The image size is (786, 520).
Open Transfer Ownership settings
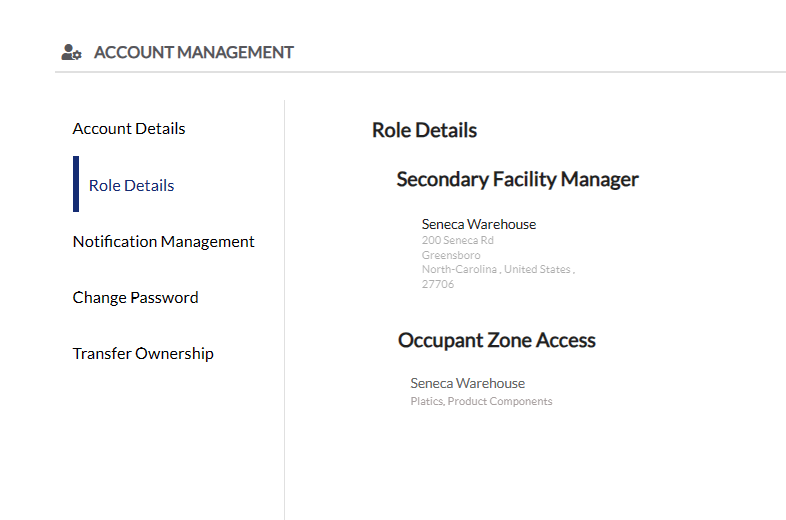143,354
